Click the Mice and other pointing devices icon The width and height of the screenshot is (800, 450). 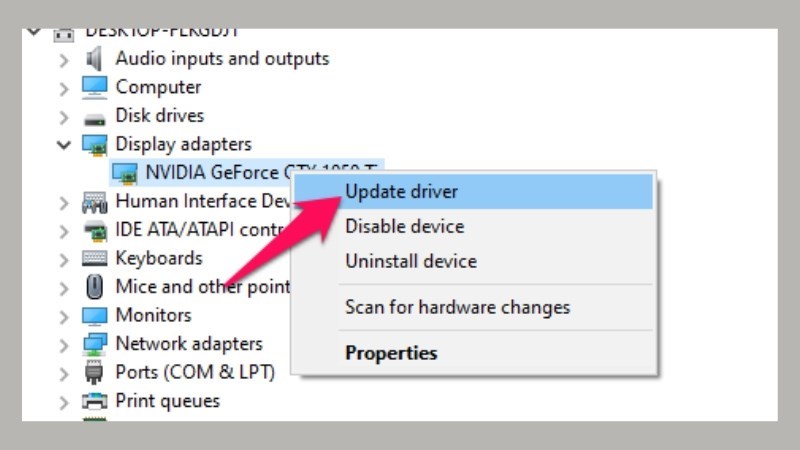94,287
